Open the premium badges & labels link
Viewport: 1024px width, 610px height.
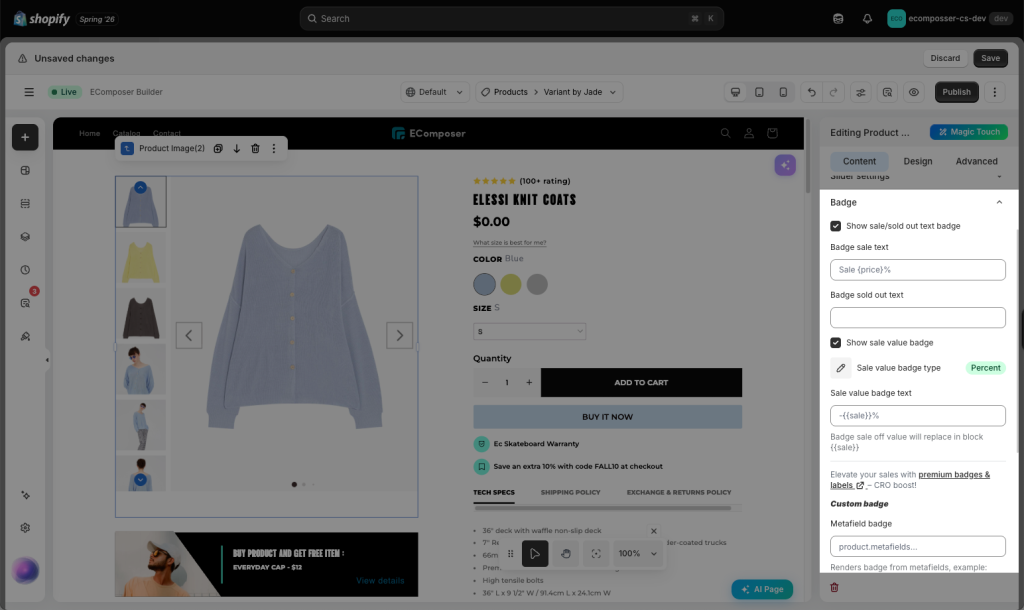[910, 480]
